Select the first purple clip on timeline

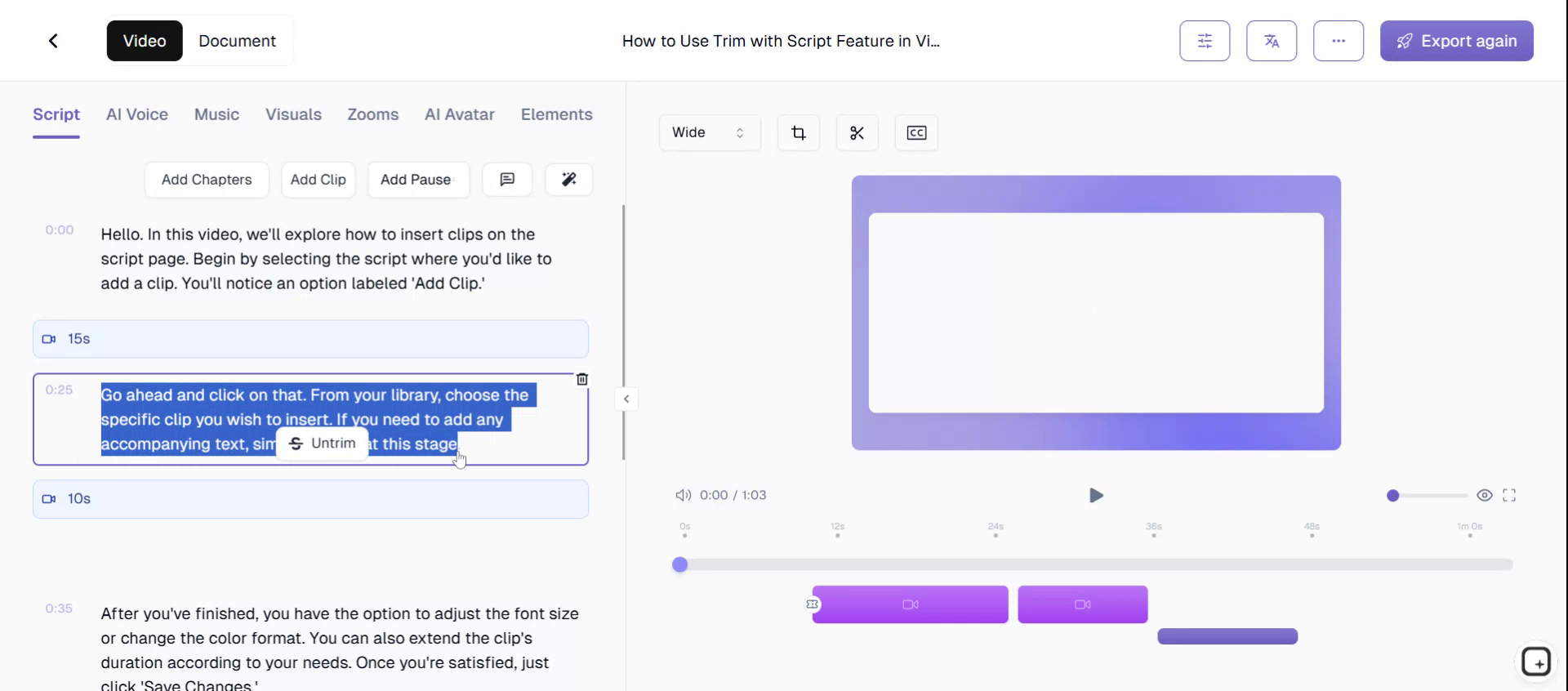[x=911, y=604]
